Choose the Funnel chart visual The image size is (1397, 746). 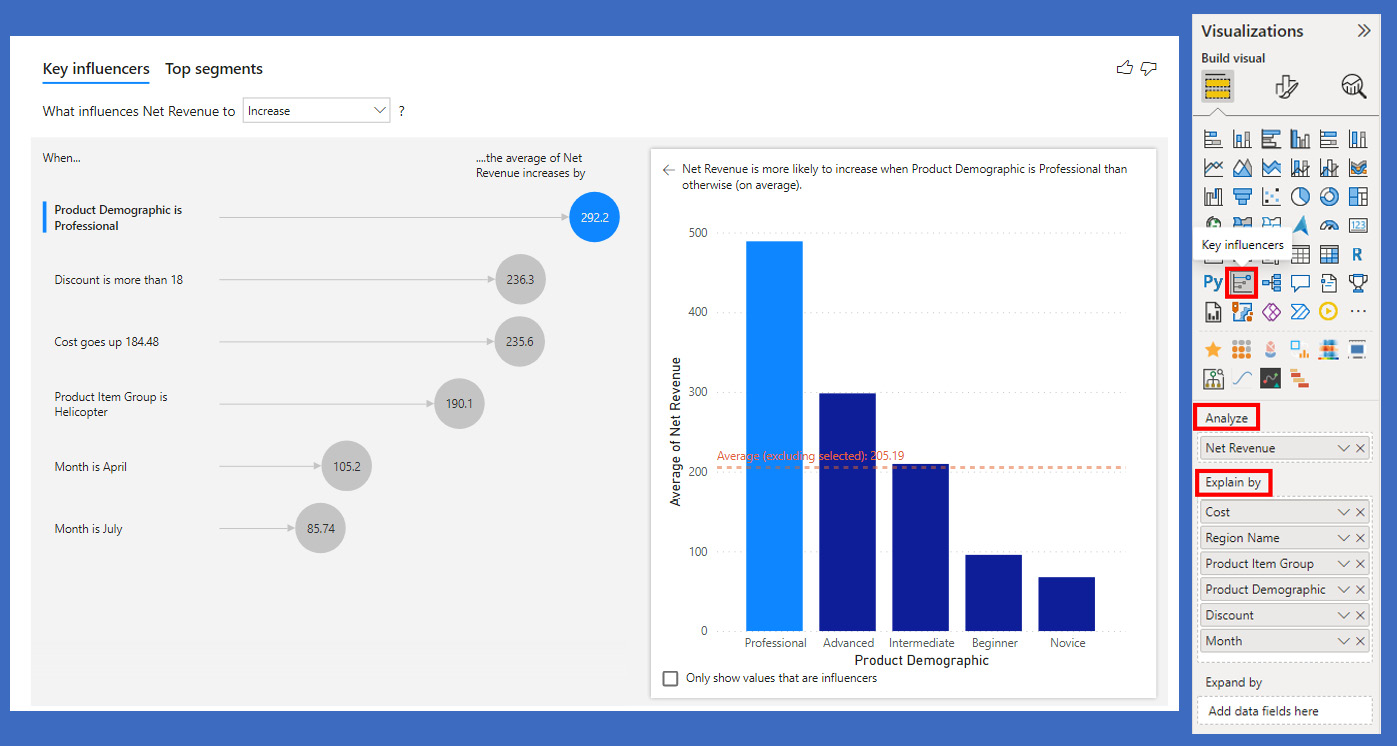[1242, 196]
